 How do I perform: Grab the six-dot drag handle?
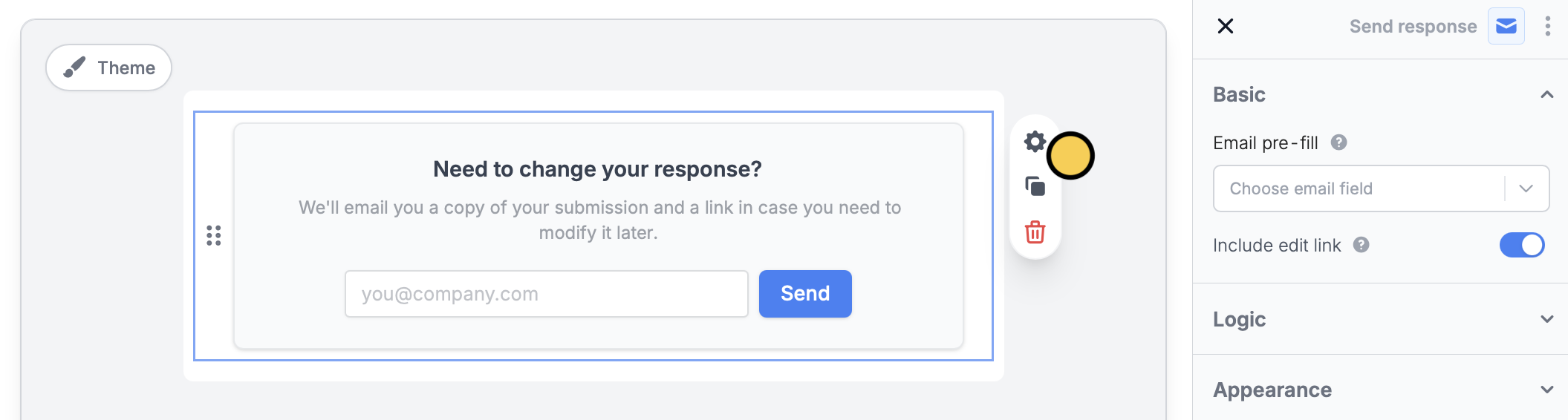click(214, 236)
